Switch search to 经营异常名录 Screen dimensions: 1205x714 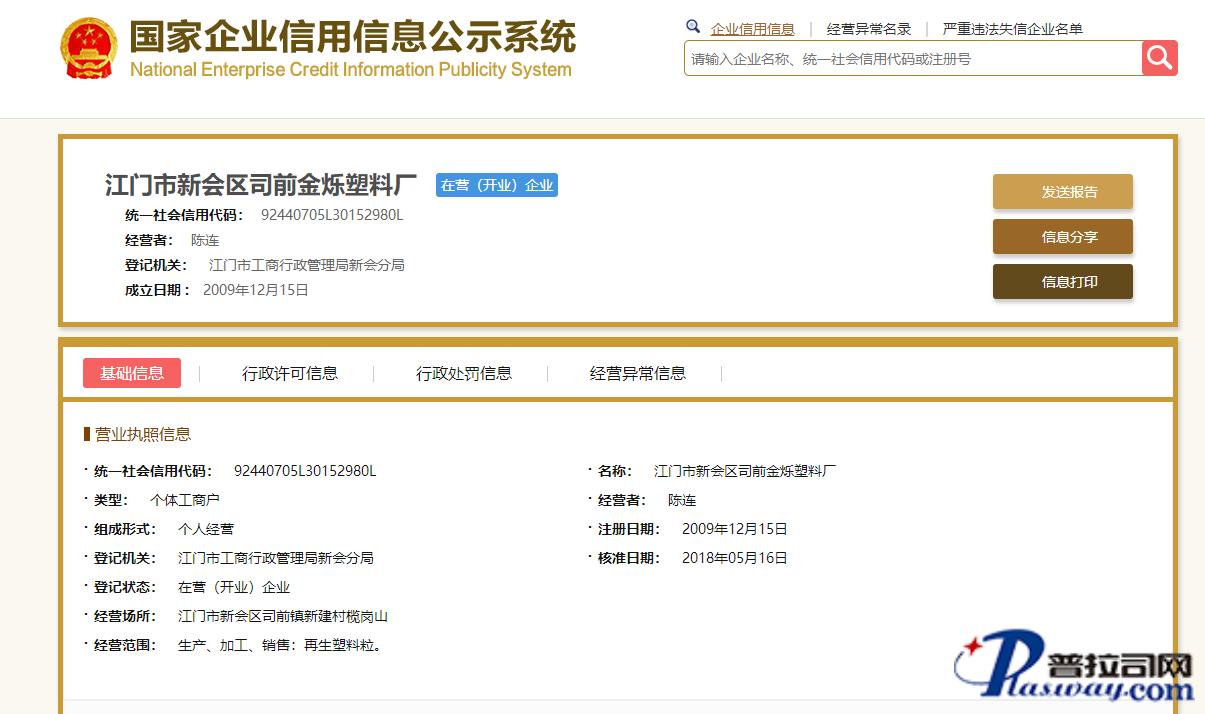[868, 29]
